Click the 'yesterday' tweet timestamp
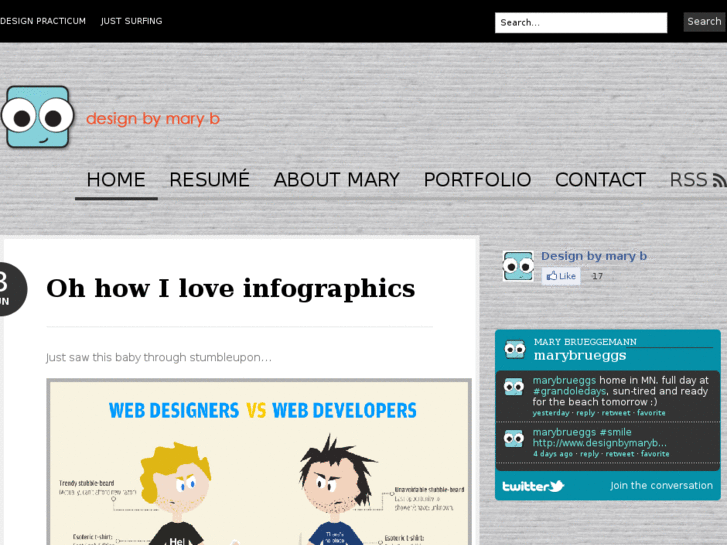727x545 pixels. (x=551, y=413)
